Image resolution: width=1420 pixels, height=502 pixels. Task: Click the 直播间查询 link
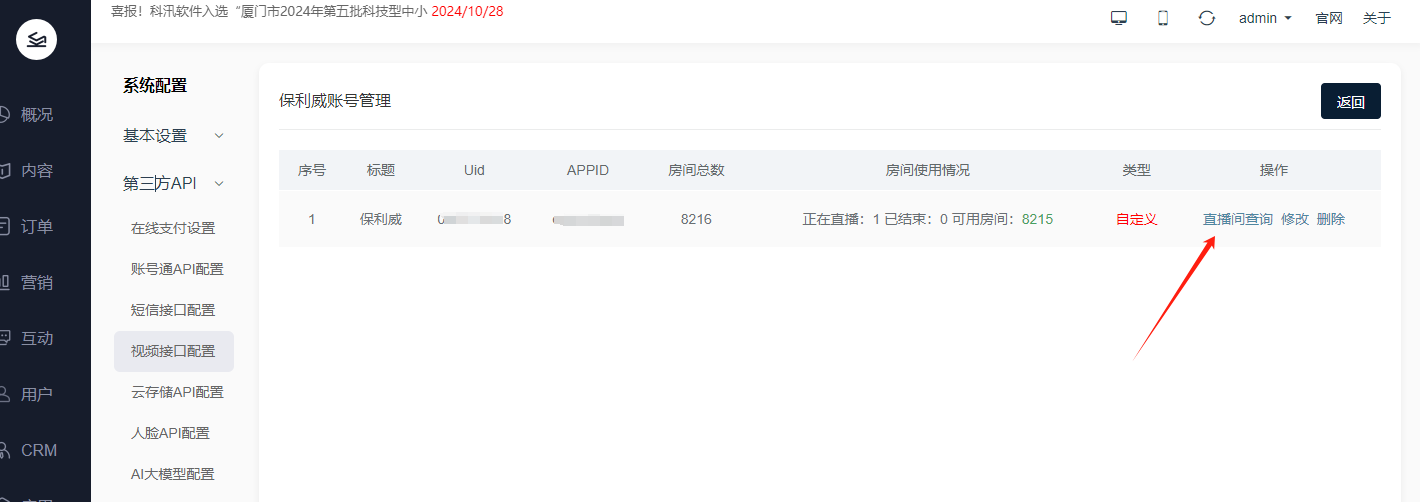click(x=1237, y=219)
